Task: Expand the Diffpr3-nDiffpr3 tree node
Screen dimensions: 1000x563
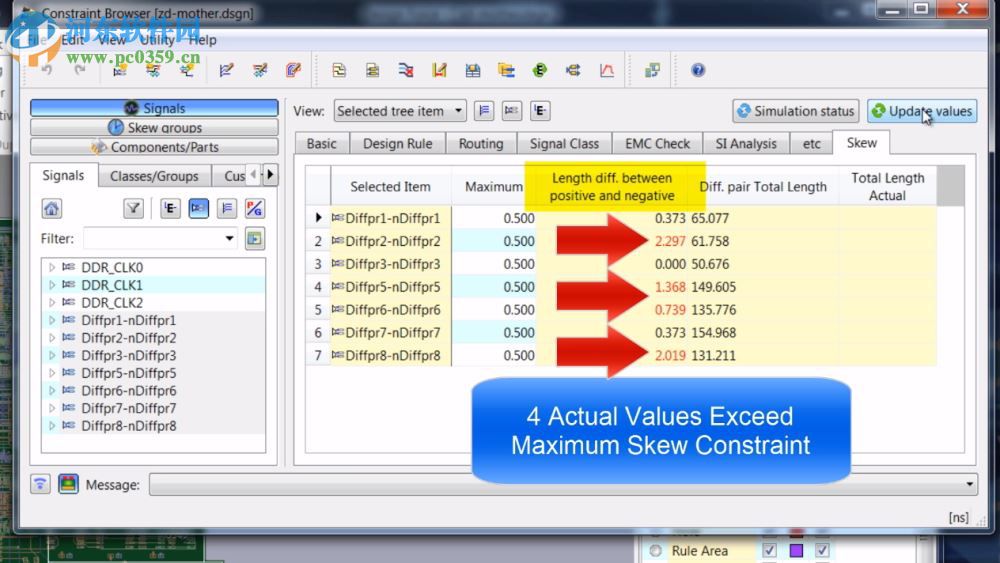Action: click(52, 355)
